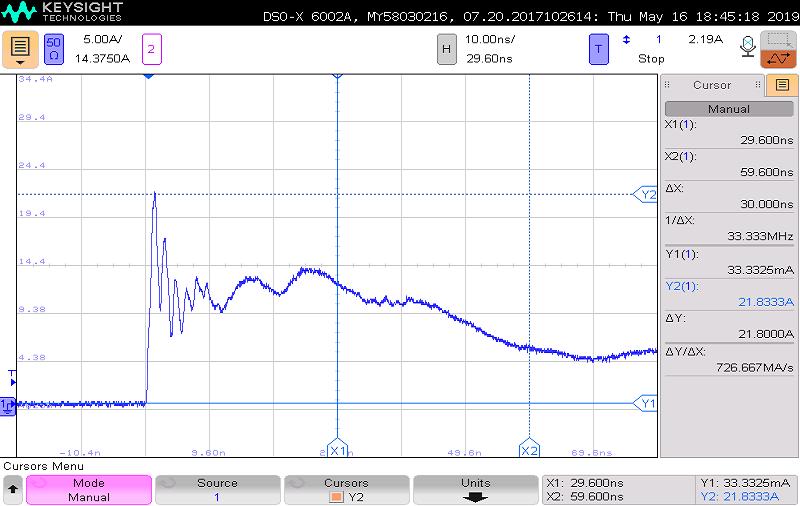Open the cursor Source softkey
Viewport: 800px width, 506px height.
(216, 490)
